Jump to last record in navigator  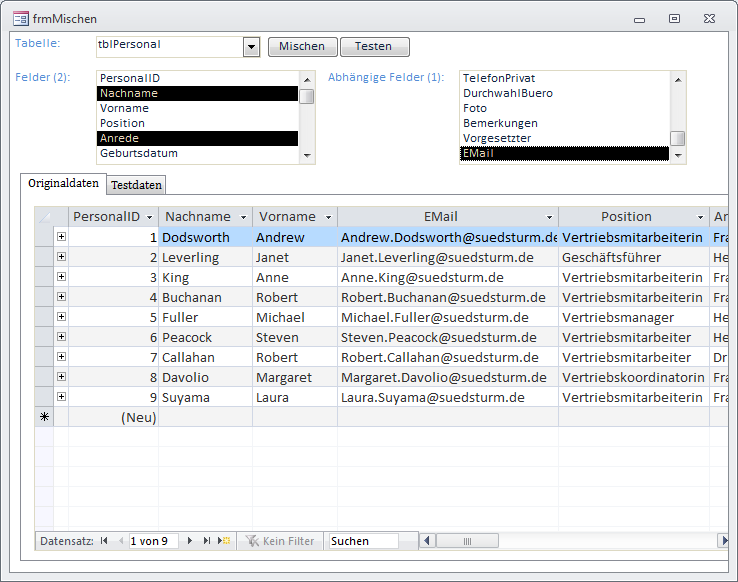point(207,541)
